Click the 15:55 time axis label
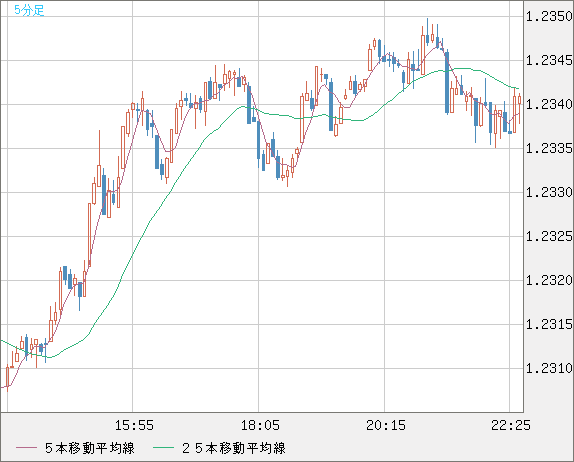 pos(134,425)
